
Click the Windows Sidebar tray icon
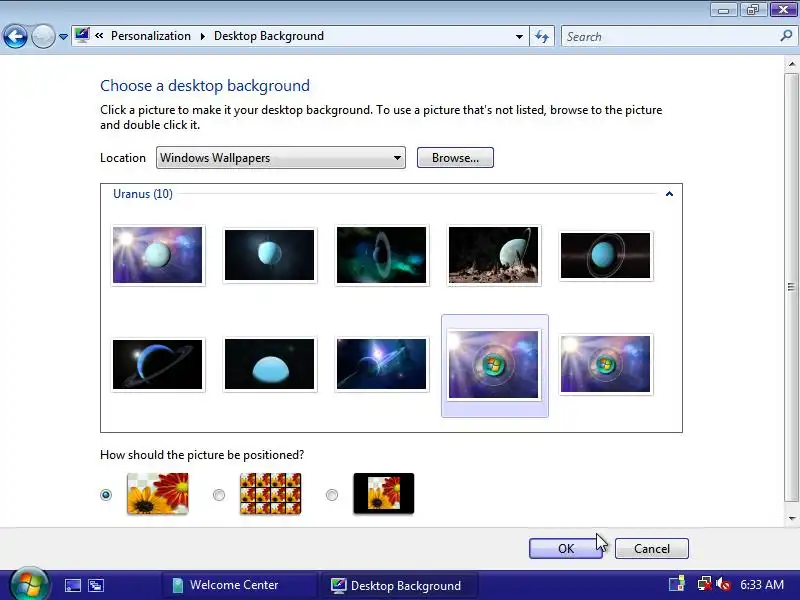(677, 584)
